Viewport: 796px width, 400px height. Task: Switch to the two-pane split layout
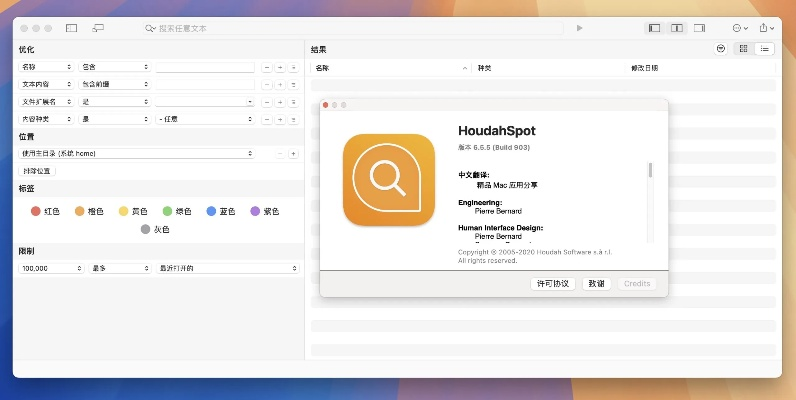677,28
